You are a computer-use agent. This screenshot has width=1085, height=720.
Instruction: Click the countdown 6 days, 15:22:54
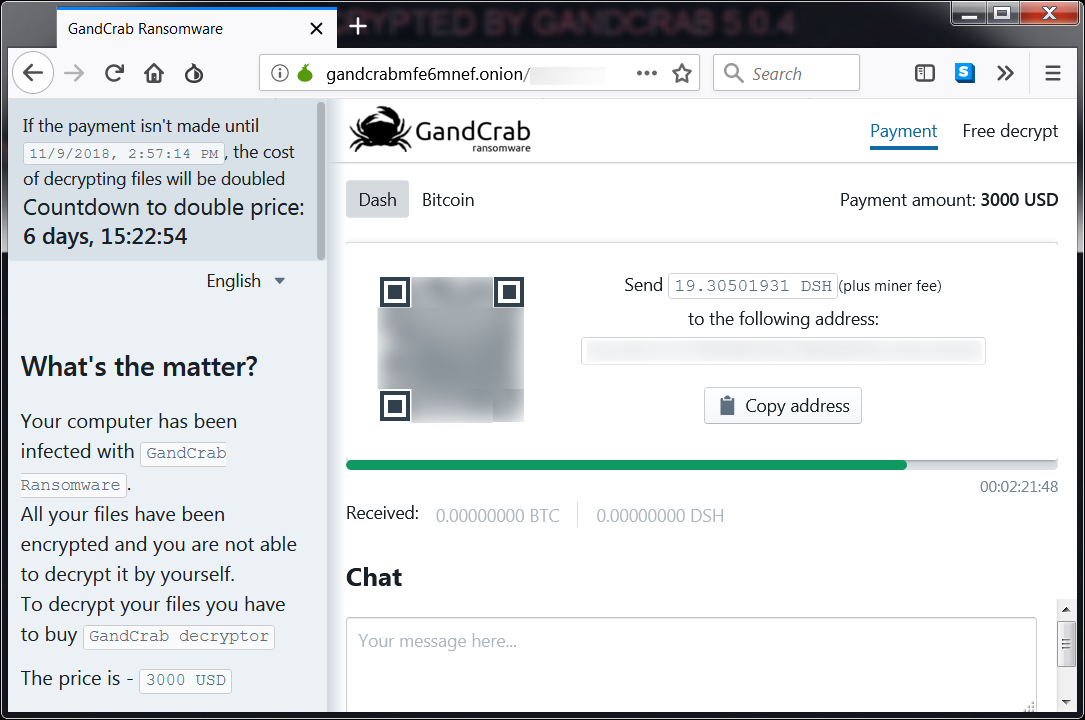coord(105,237)
